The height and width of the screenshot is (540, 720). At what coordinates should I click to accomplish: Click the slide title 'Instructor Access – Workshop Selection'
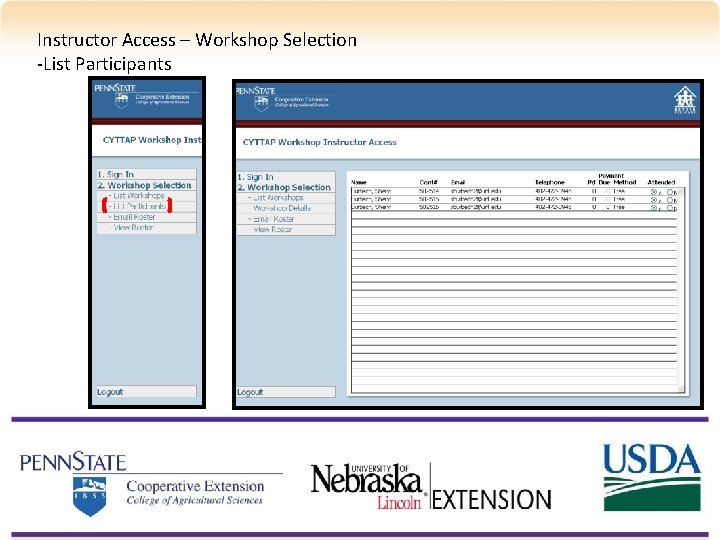click(197, 40)
